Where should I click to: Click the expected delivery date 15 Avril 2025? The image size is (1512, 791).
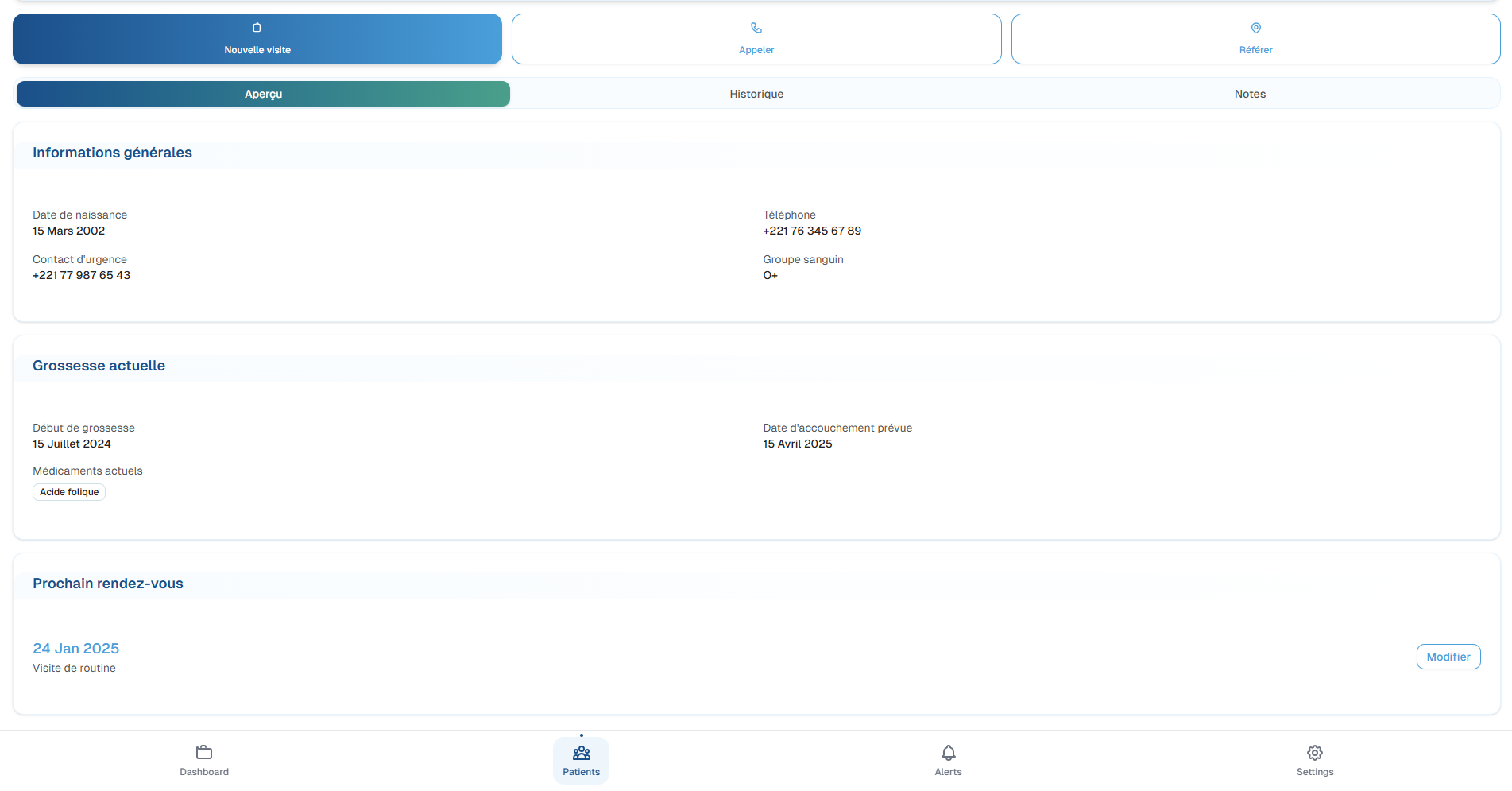(797, 444)
